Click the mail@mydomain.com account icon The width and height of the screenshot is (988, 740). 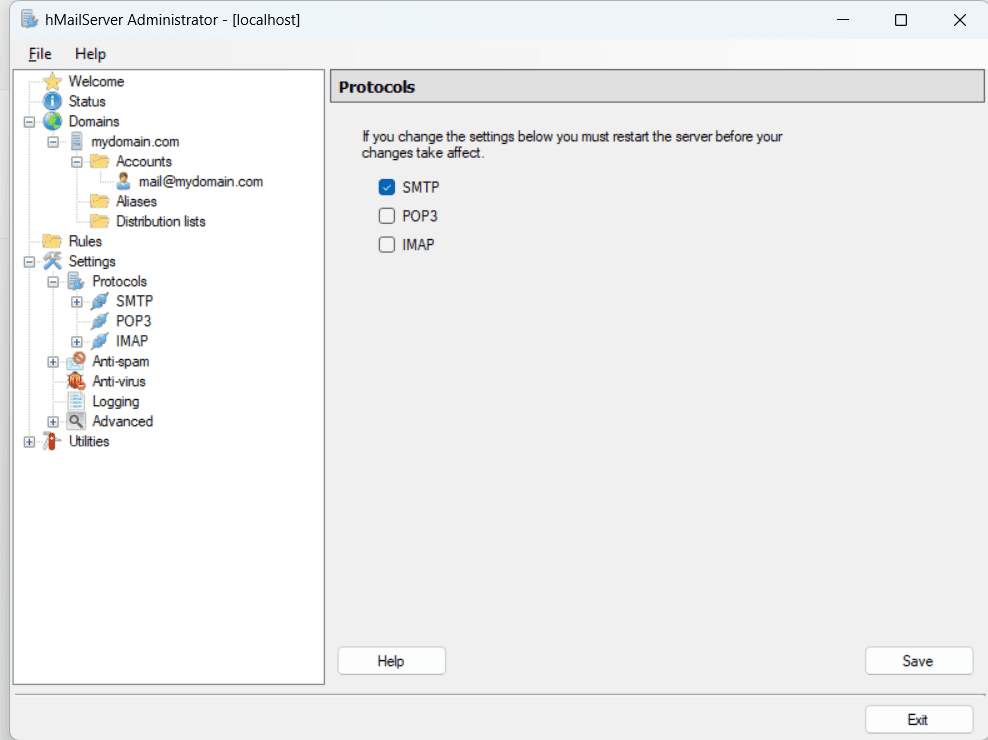point(122,181)
